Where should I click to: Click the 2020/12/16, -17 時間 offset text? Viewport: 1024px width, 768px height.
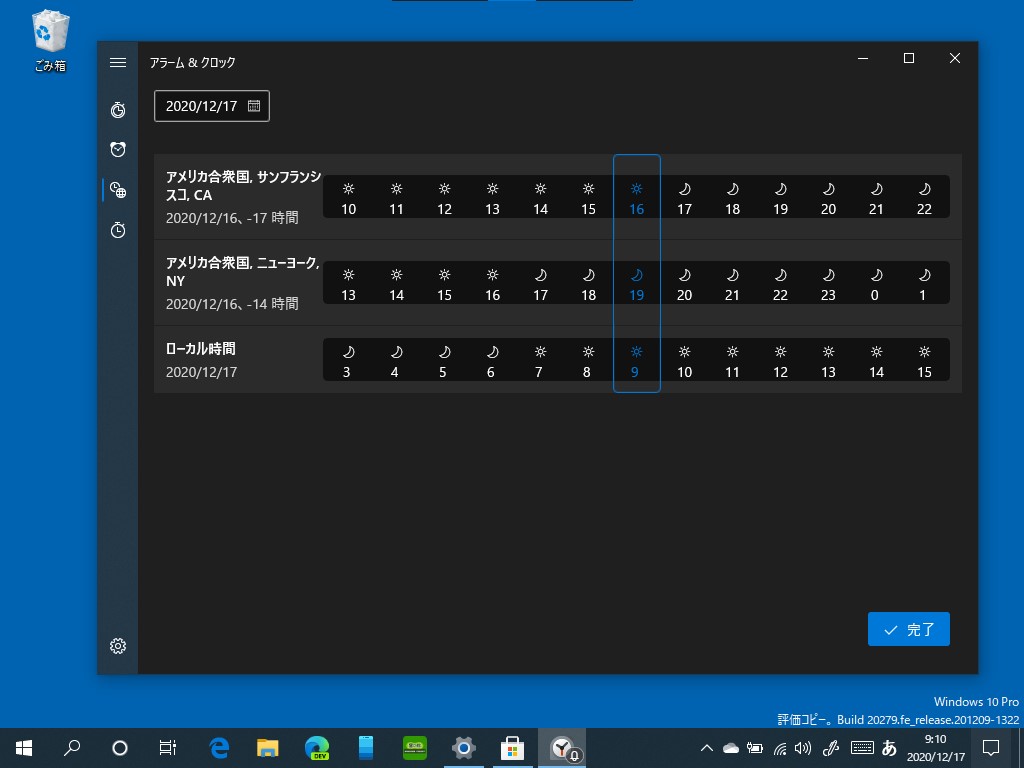tap(232, 217)
